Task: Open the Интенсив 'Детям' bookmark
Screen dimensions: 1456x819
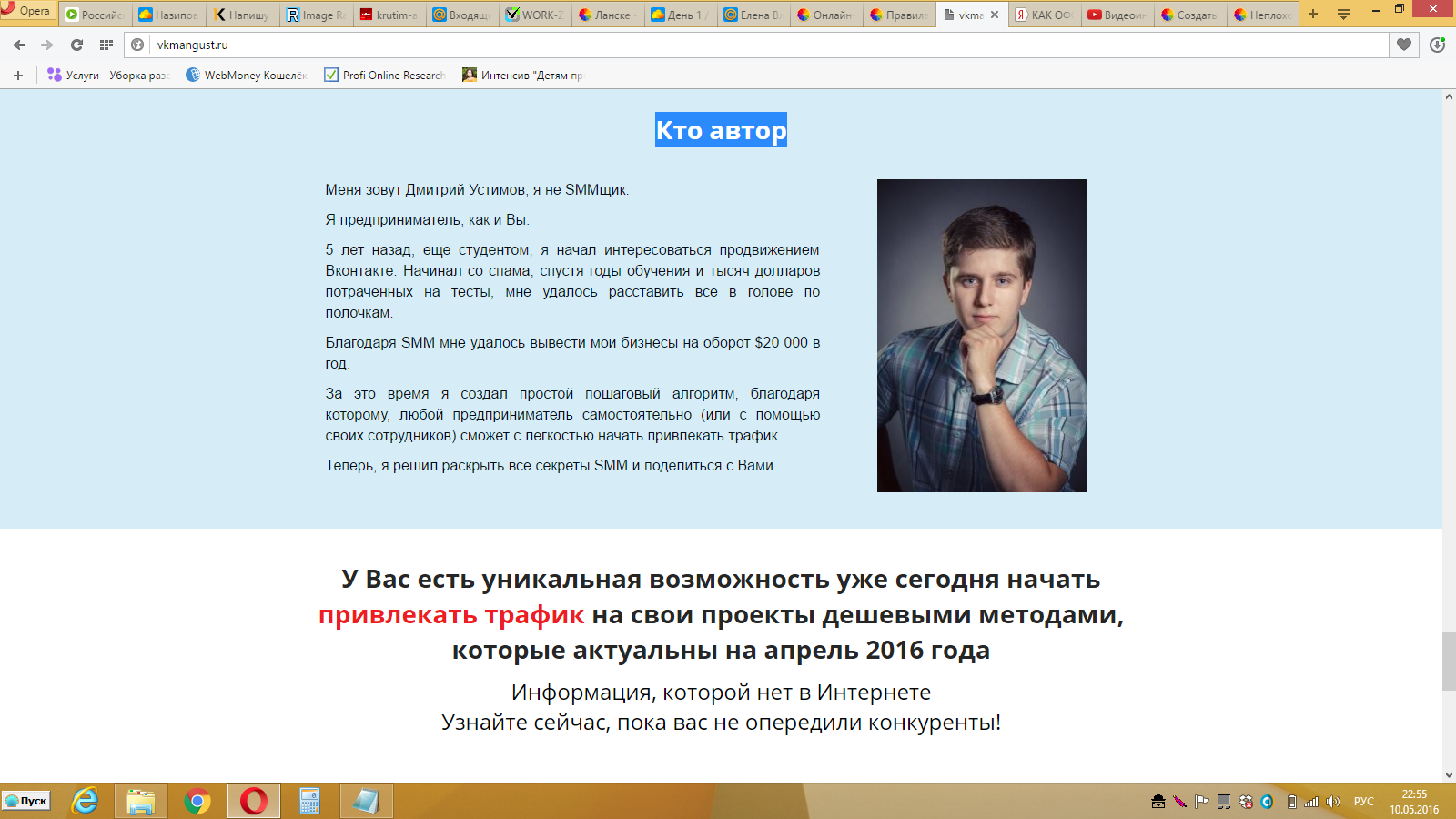Action: coord(523,76)
